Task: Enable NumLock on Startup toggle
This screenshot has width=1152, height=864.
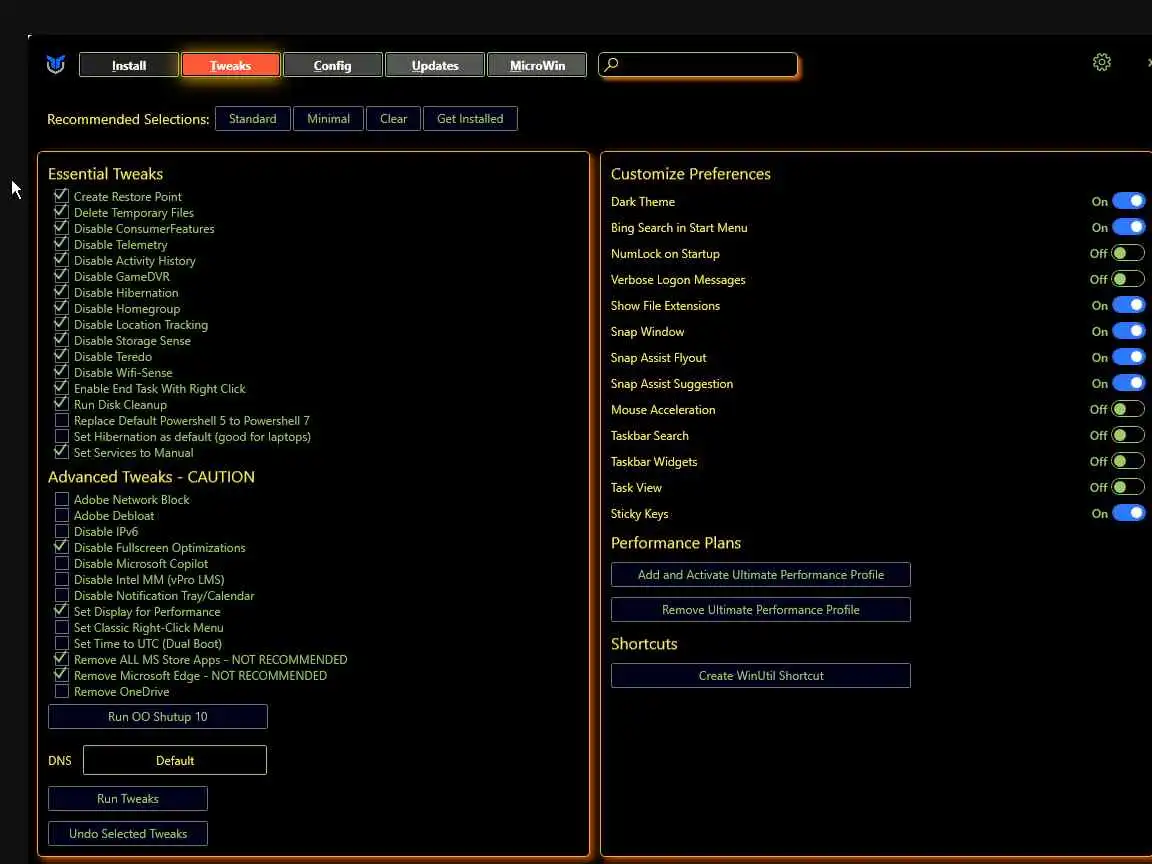Action: (1128, 253)
